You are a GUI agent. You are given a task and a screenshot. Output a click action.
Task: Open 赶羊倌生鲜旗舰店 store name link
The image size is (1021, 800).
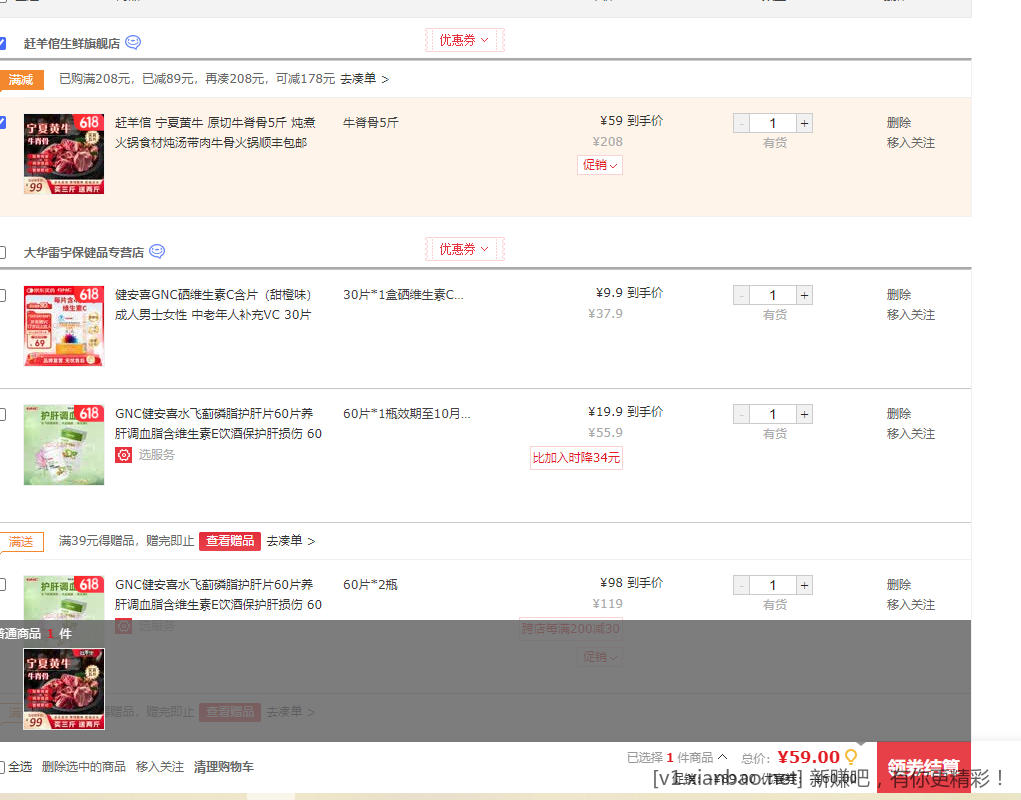click(x=72, y=44)
